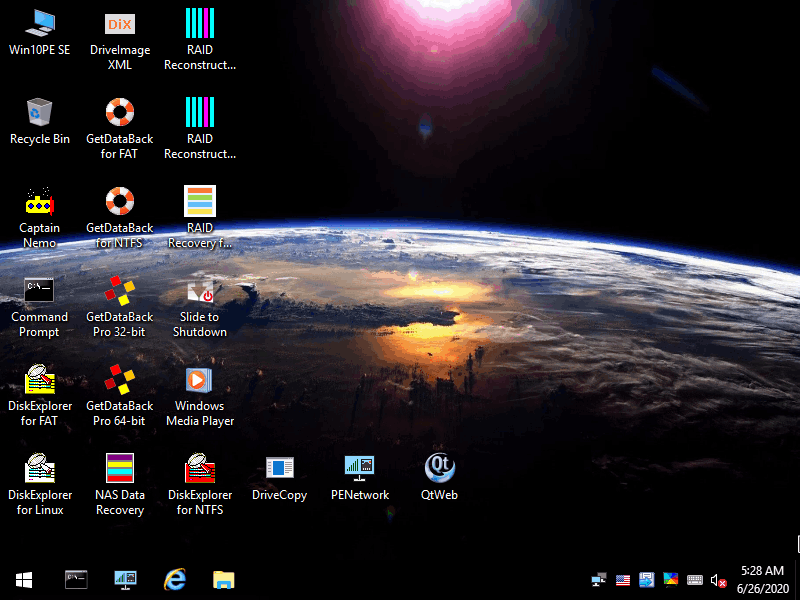
Task: Open Captain Nemo desktop icon
Action: coord(39,201)
